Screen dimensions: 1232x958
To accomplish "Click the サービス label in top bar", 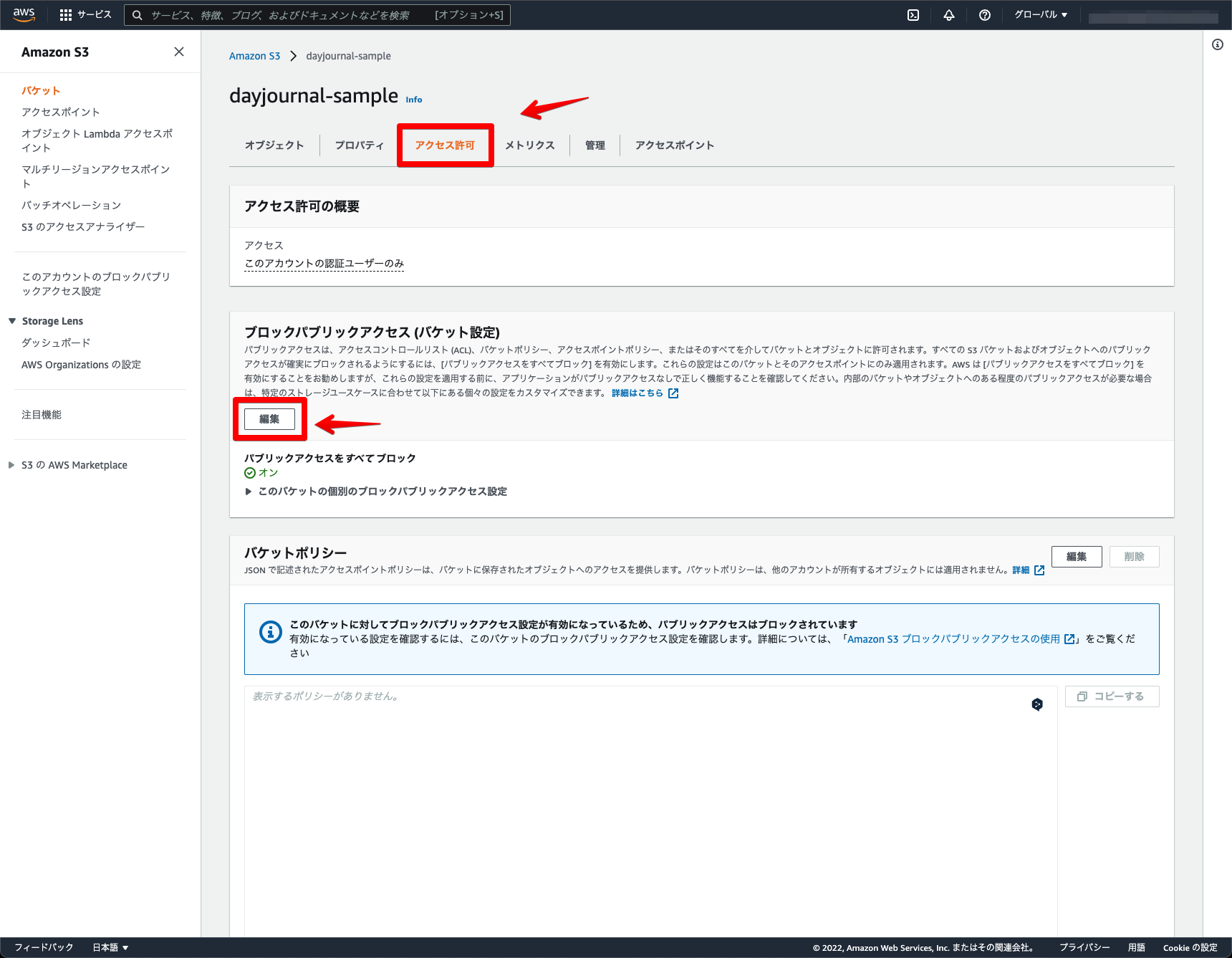I will [95, 15].
